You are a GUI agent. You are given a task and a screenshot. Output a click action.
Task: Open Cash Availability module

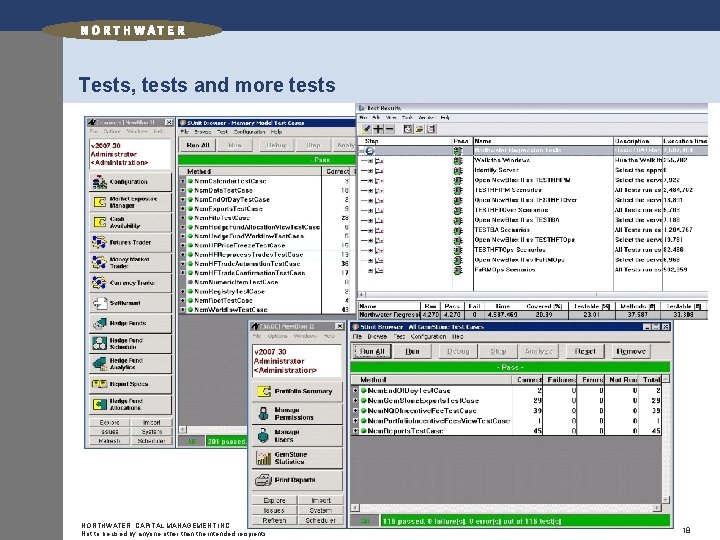100,222
